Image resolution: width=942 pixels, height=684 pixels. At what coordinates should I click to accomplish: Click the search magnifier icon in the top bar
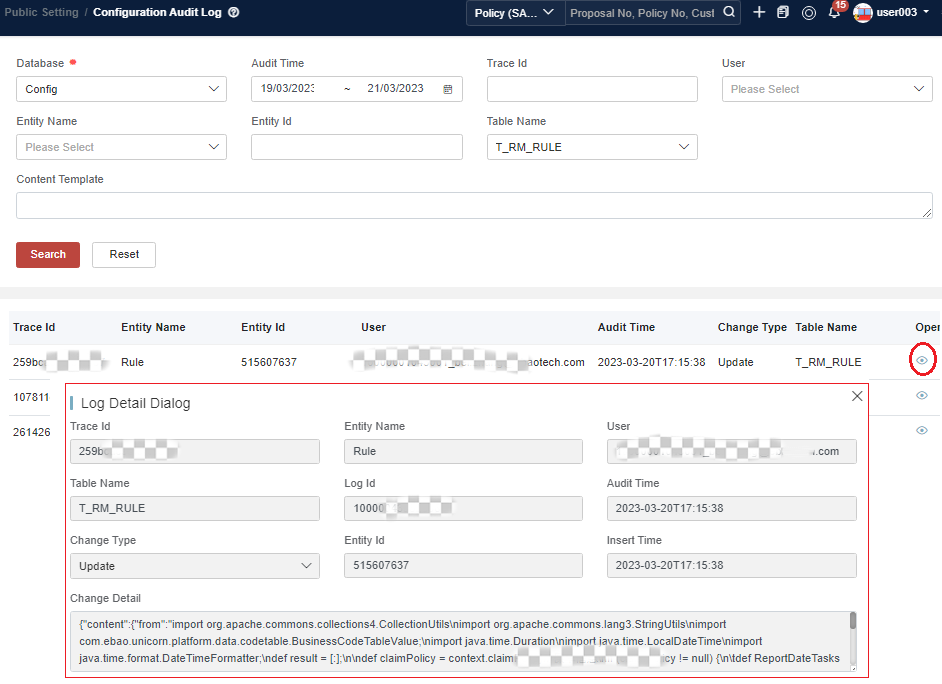[x=729, y=13]
